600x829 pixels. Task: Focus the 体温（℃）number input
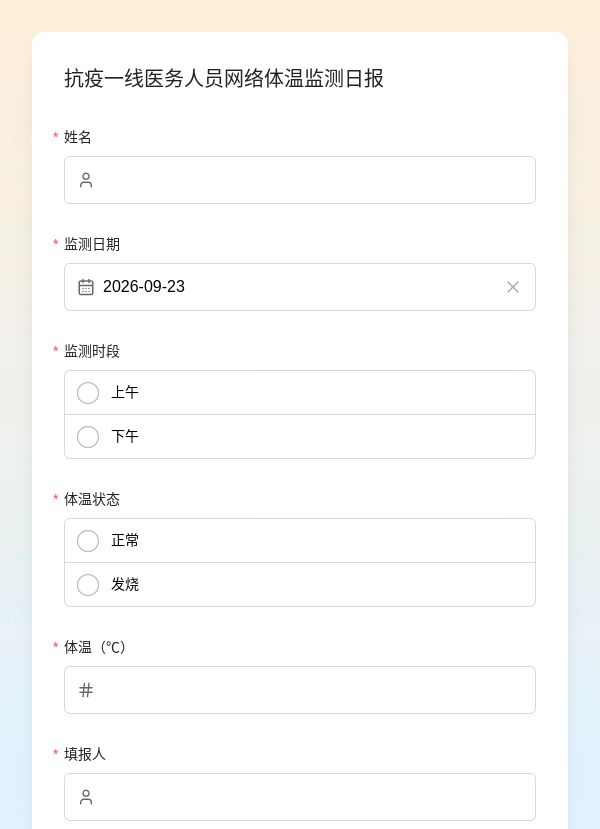coord(300,690)
